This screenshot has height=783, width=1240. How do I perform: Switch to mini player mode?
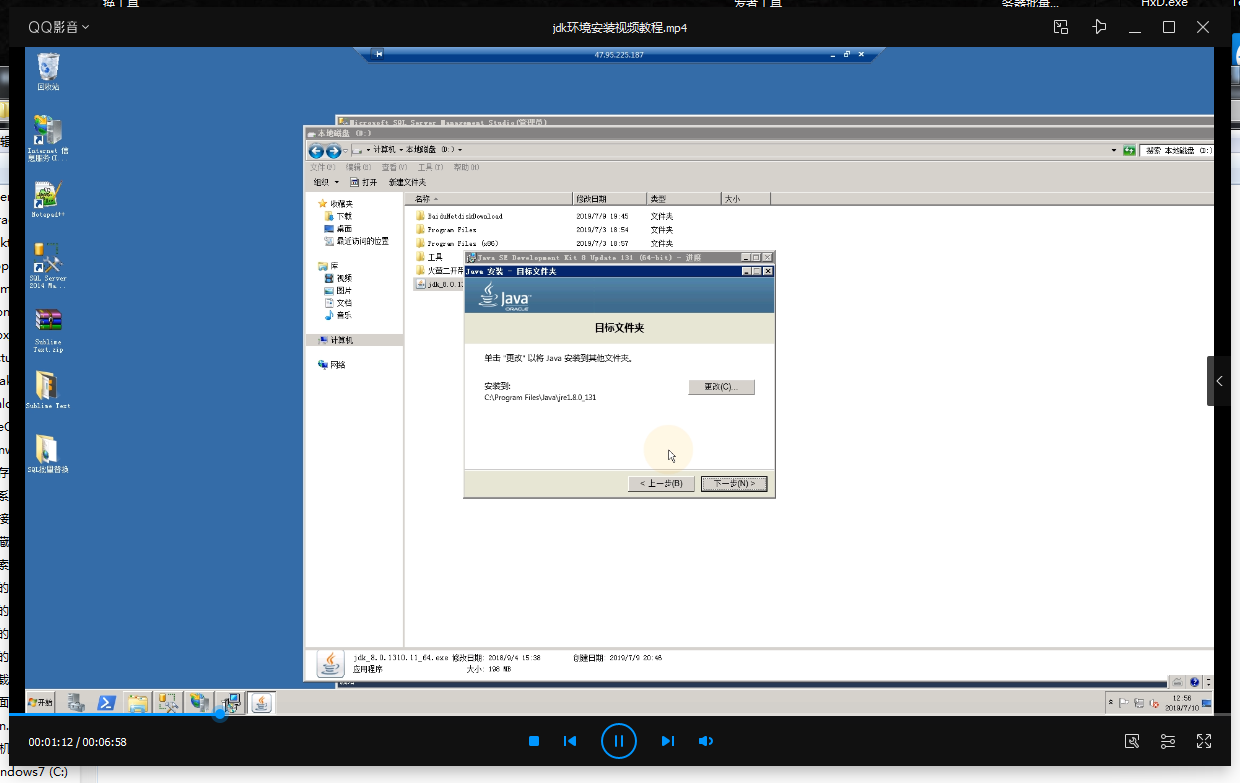tap(1061, 27)
